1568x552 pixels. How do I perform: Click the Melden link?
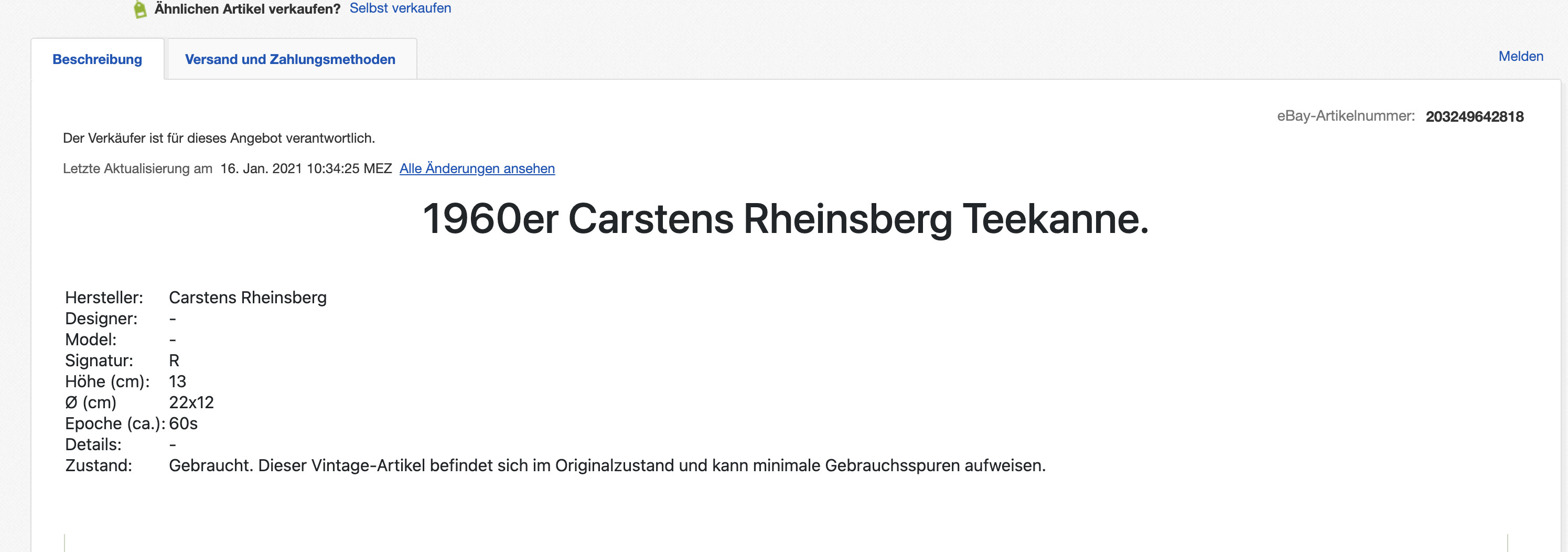(1520, 56)
